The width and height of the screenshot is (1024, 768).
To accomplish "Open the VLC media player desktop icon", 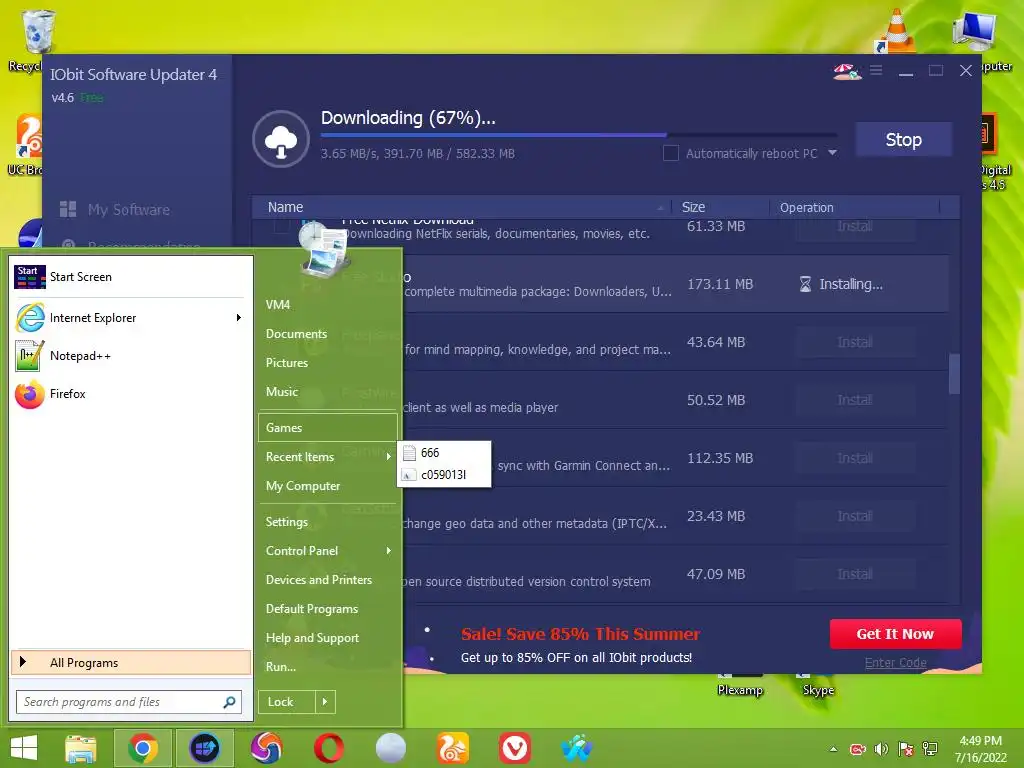I will 897,31.
